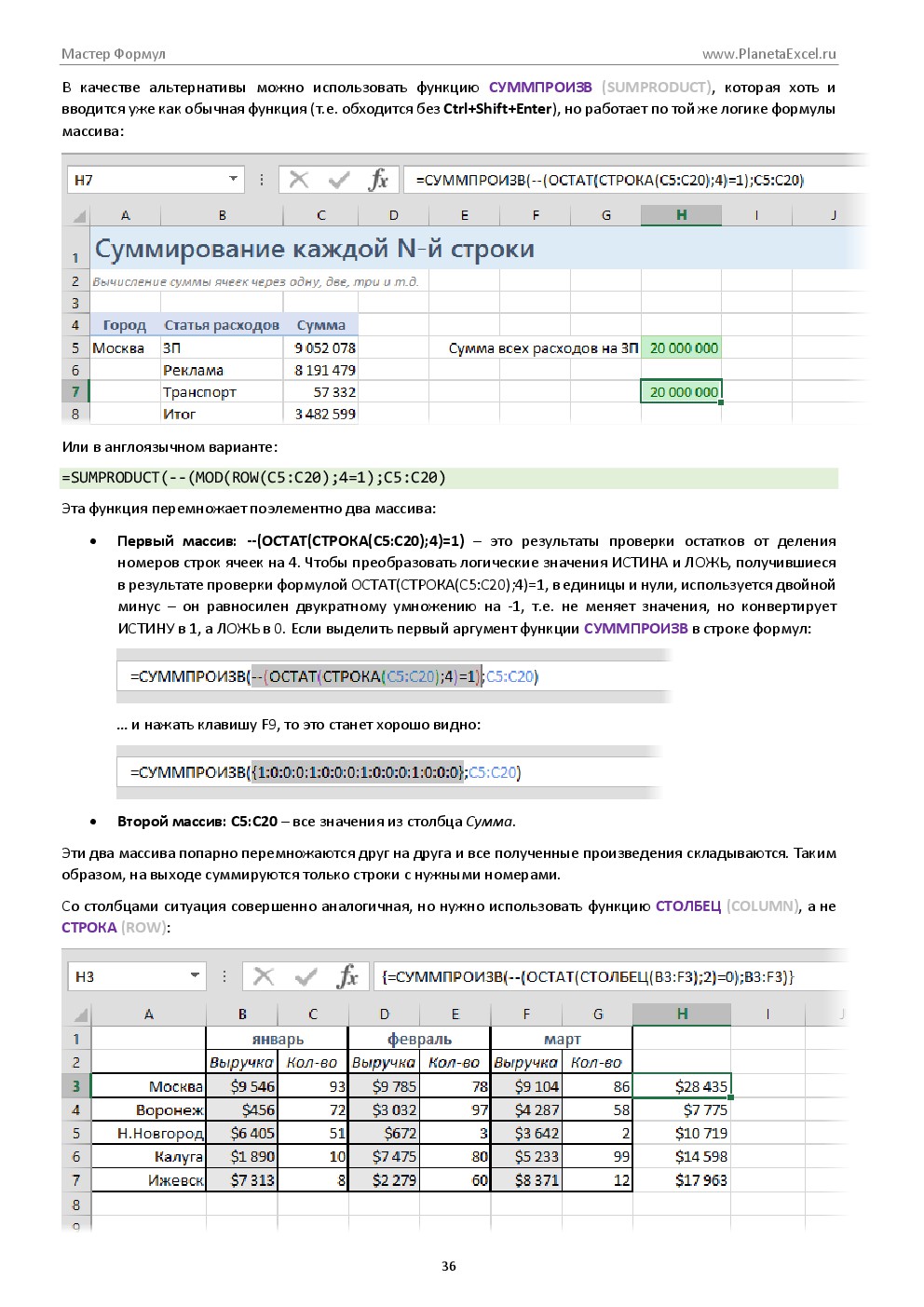Click cell $8 371 in Ижевск row
Screen dimensions: 924x1307
(x=526, y=1179)
